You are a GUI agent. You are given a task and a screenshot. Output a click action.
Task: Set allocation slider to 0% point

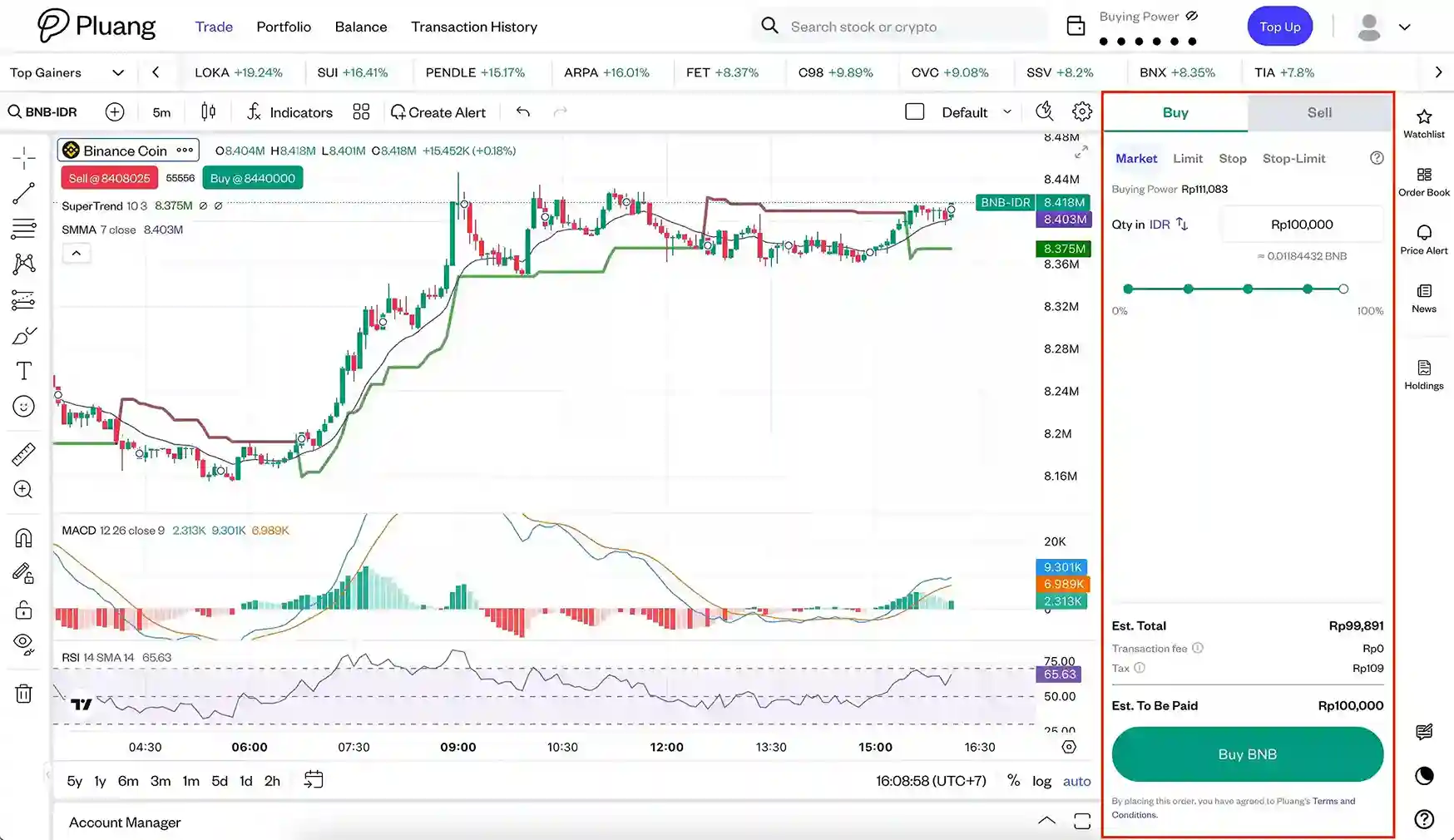click(1128, 289)
